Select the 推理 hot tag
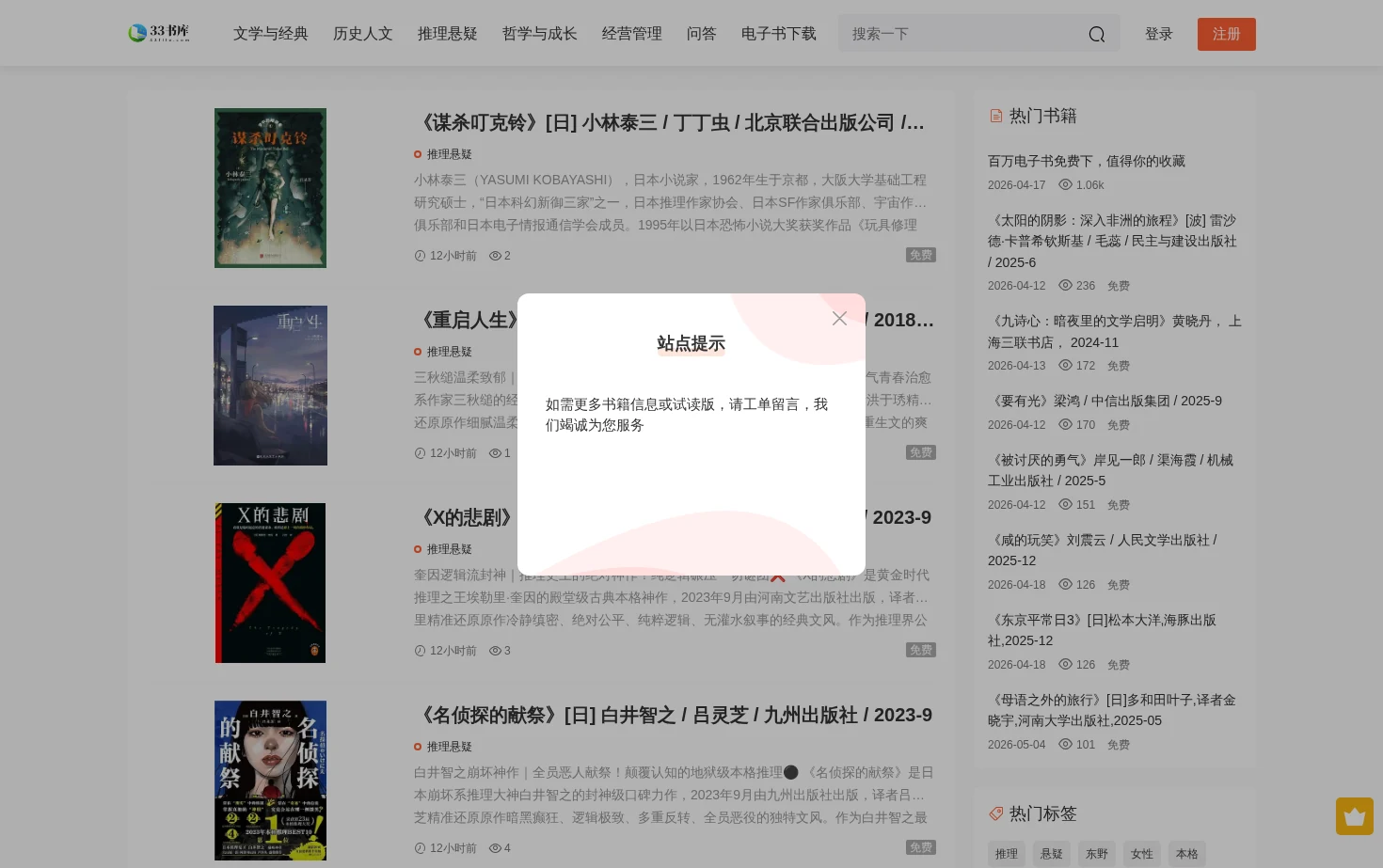The image size is (1383, 868). point(1007,854)
